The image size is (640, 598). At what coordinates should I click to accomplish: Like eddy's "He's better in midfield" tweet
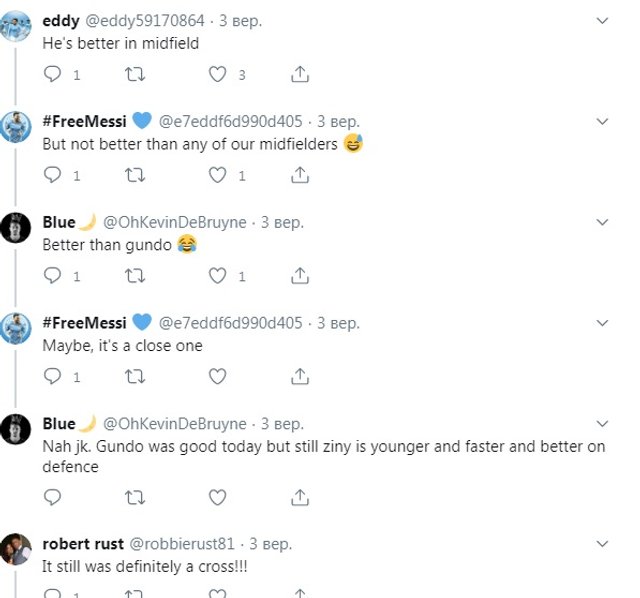(217, 74)
